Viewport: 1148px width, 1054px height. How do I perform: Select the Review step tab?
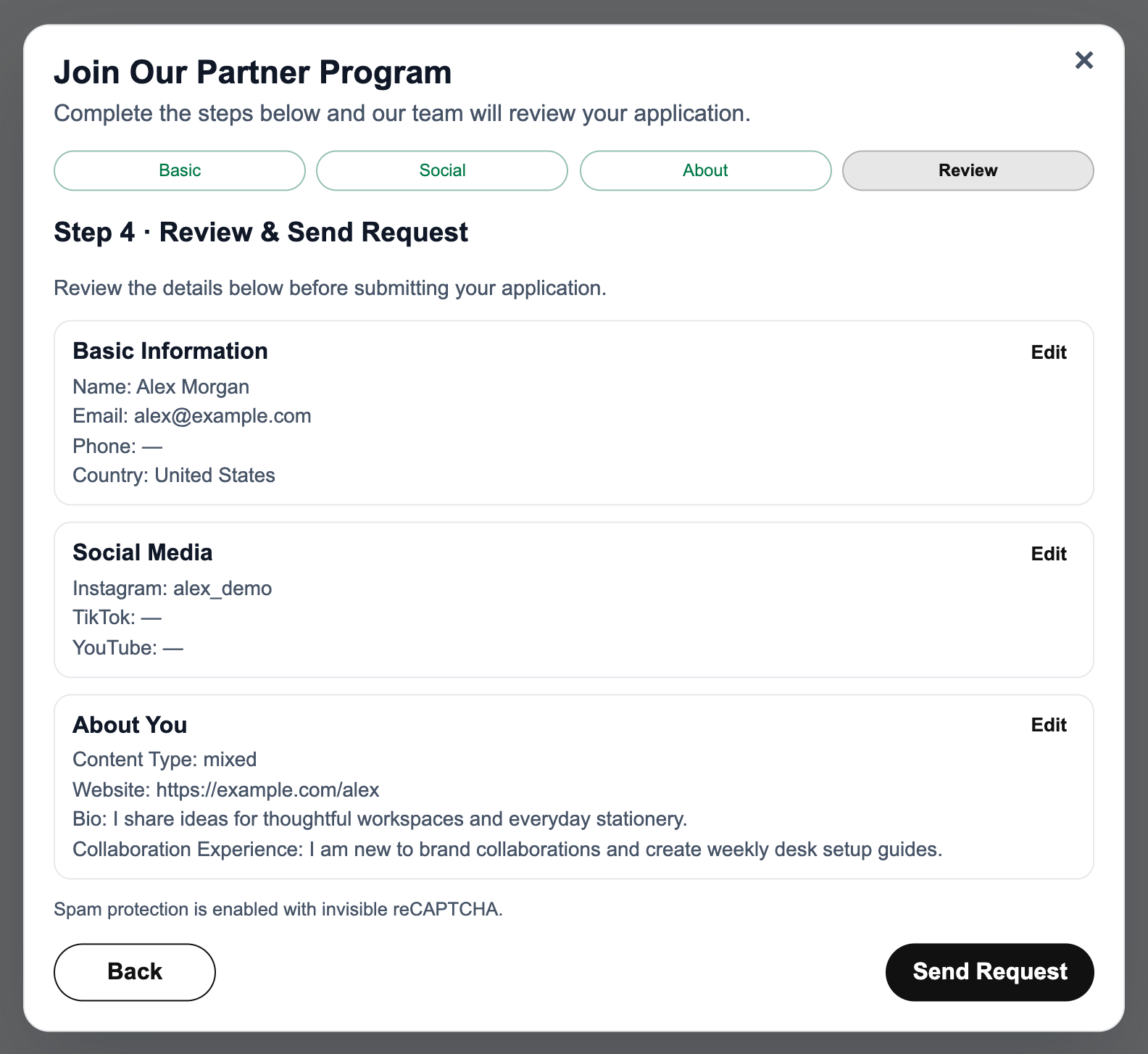pos(968,170)
